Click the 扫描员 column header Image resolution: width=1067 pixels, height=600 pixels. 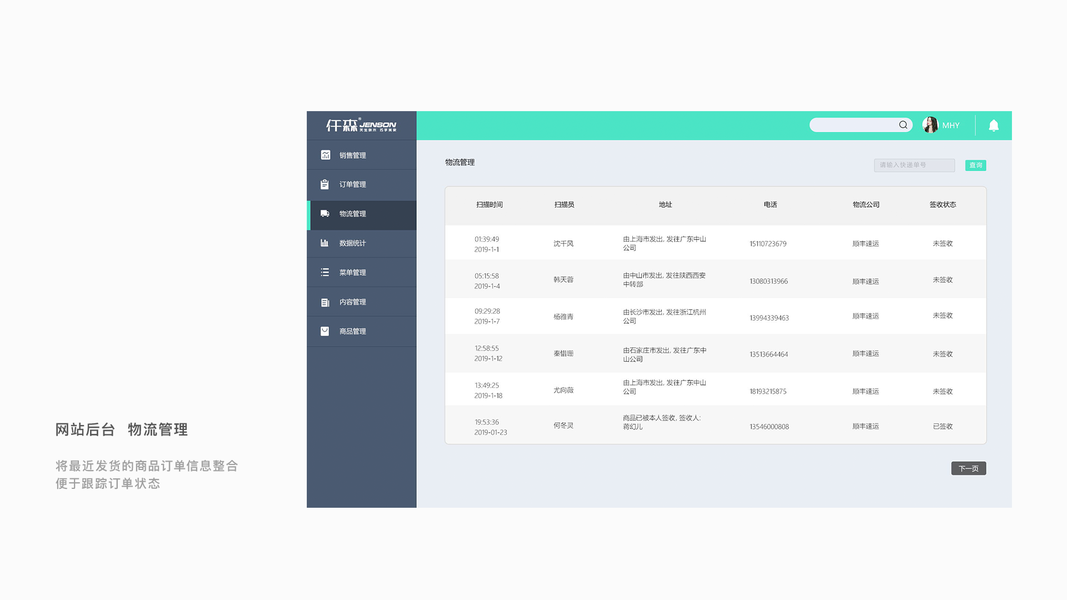[564, 205]
